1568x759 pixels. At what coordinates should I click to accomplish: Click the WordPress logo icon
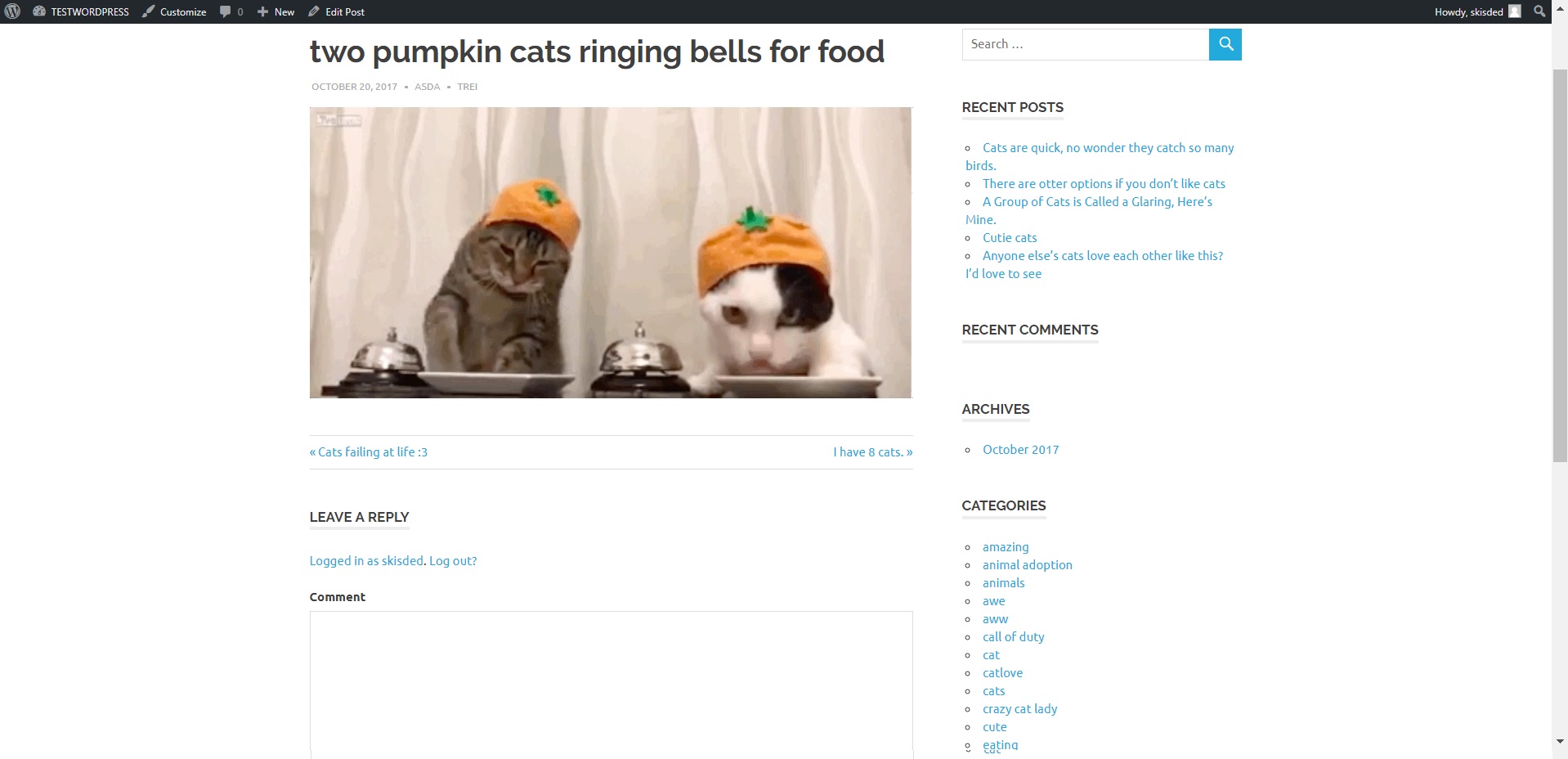12,11
